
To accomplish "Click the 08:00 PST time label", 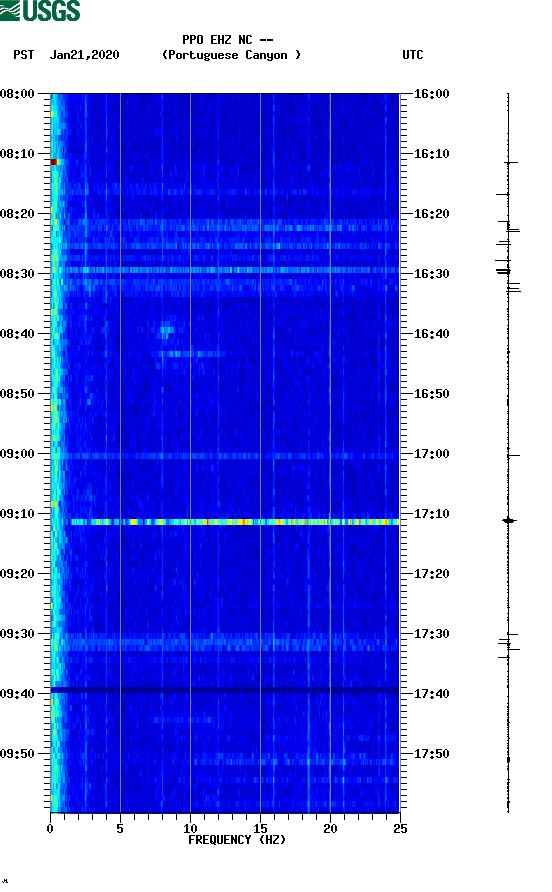I will pyautogui.click(x=18, y=94).
